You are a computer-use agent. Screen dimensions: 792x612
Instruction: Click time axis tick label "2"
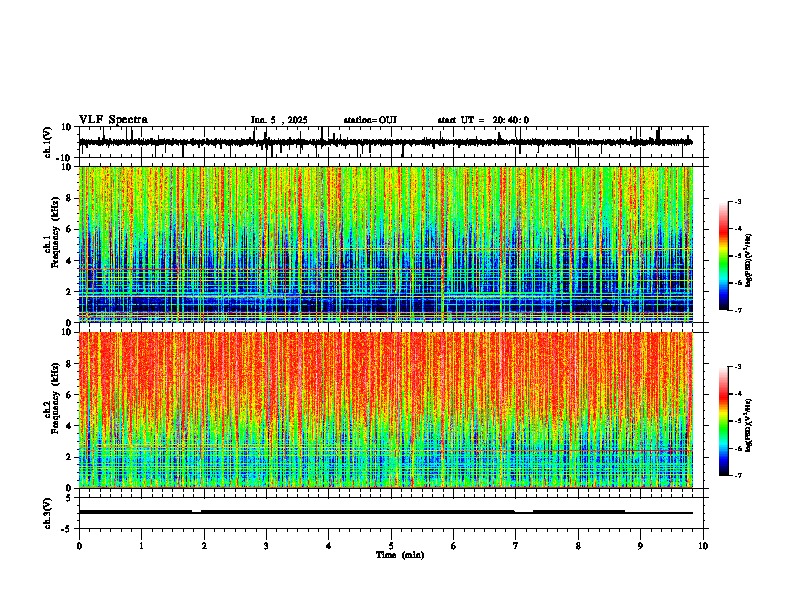tap(204, 546)
